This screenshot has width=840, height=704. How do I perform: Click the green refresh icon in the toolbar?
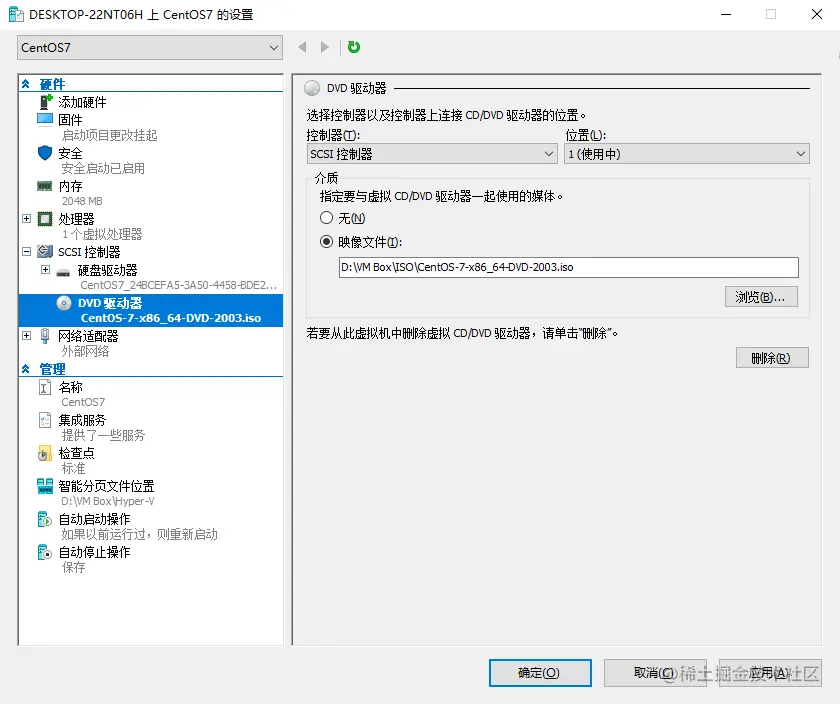coord(353,47)
